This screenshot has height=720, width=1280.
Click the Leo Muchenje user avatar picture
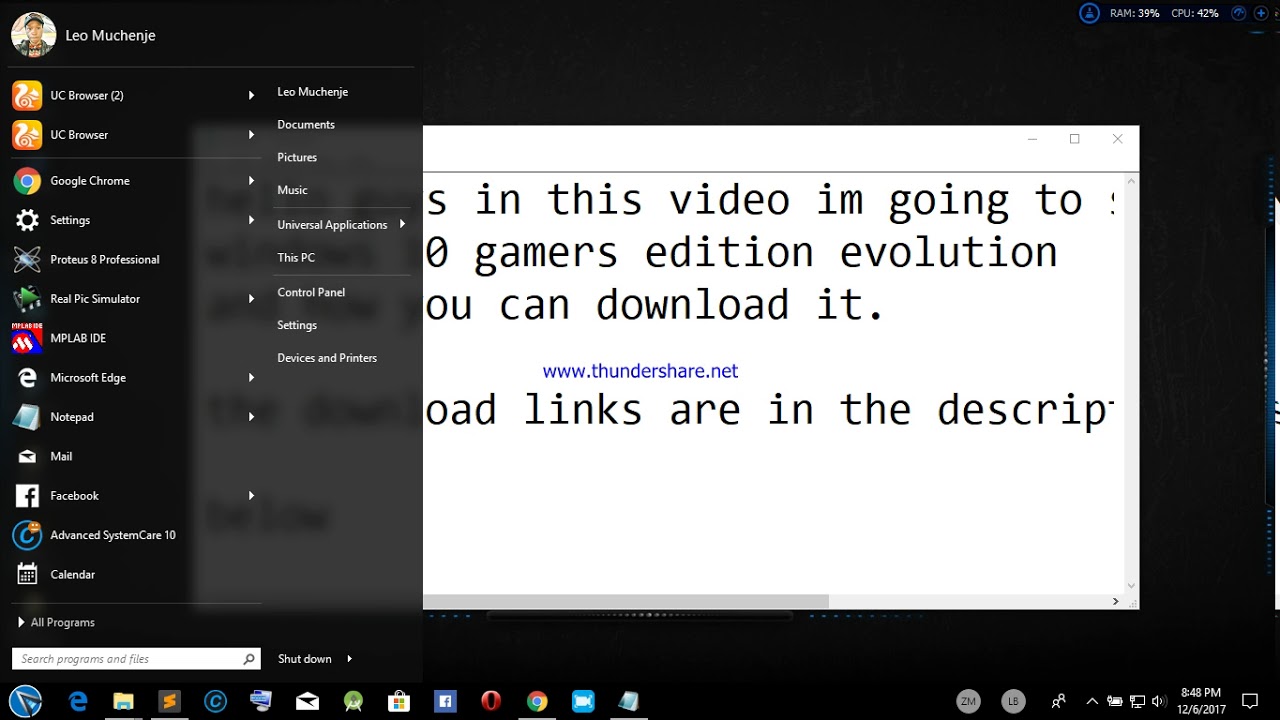33,35
